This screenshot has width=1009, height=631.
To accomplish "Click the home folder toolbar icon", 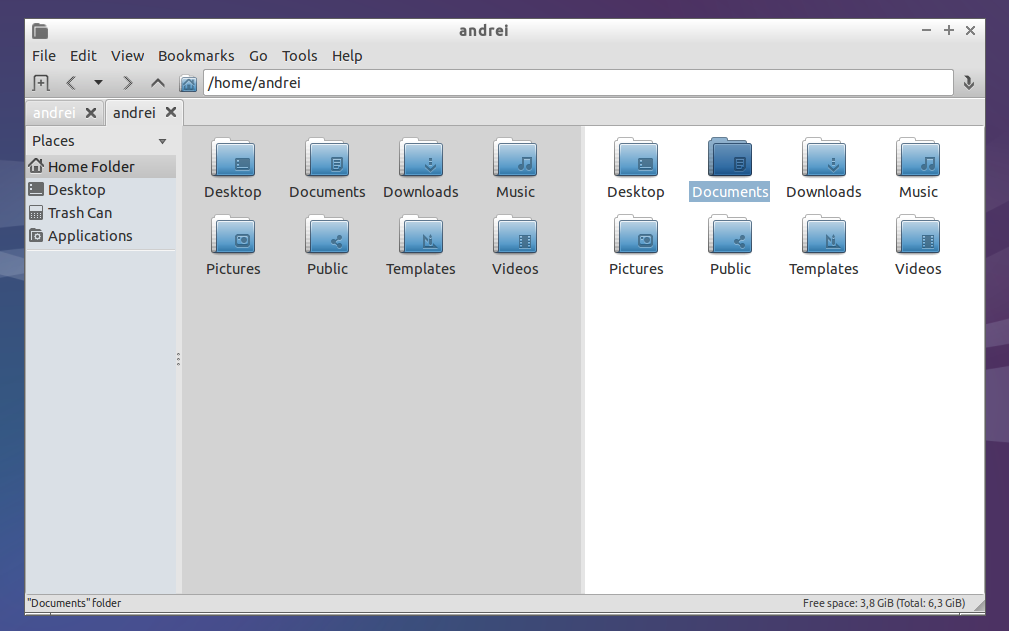I will [189, 84].
